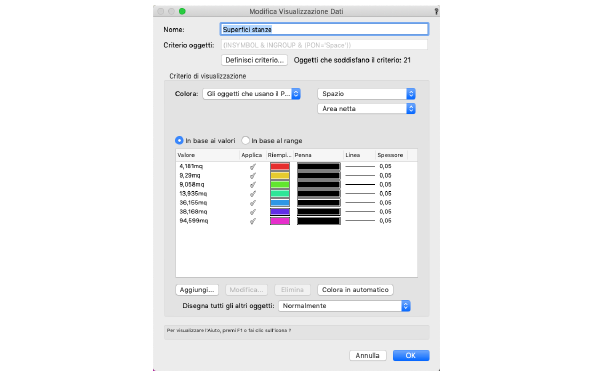Image resolution: width=593 pixels, height=377 pixels.
Task: Select the 94,599mq value row
Action: [x=296, y=221]
